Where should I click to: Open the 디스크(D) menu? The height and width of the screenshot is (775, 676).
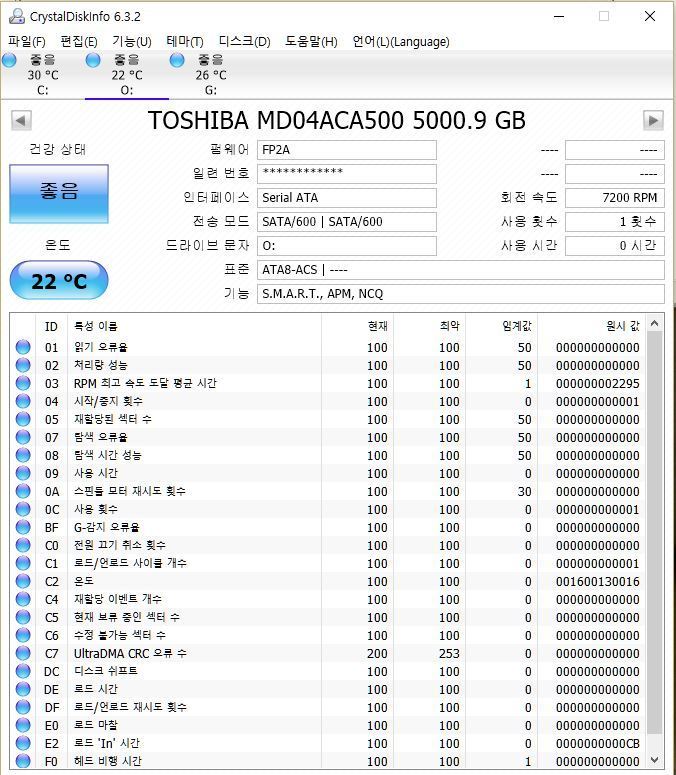pyautogui.click(x=245, y=42)
